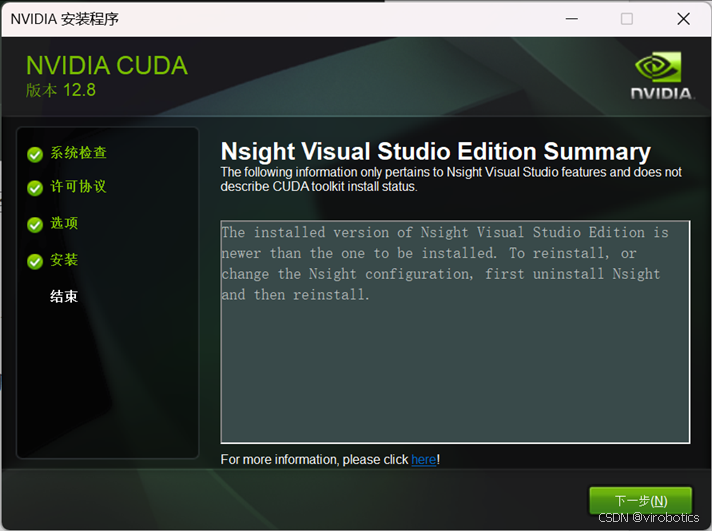Screen dimensions: 712x531
Task: Click the green checkmark beside 系统检查
Action: pyautogui.click(x=35, y=154)
